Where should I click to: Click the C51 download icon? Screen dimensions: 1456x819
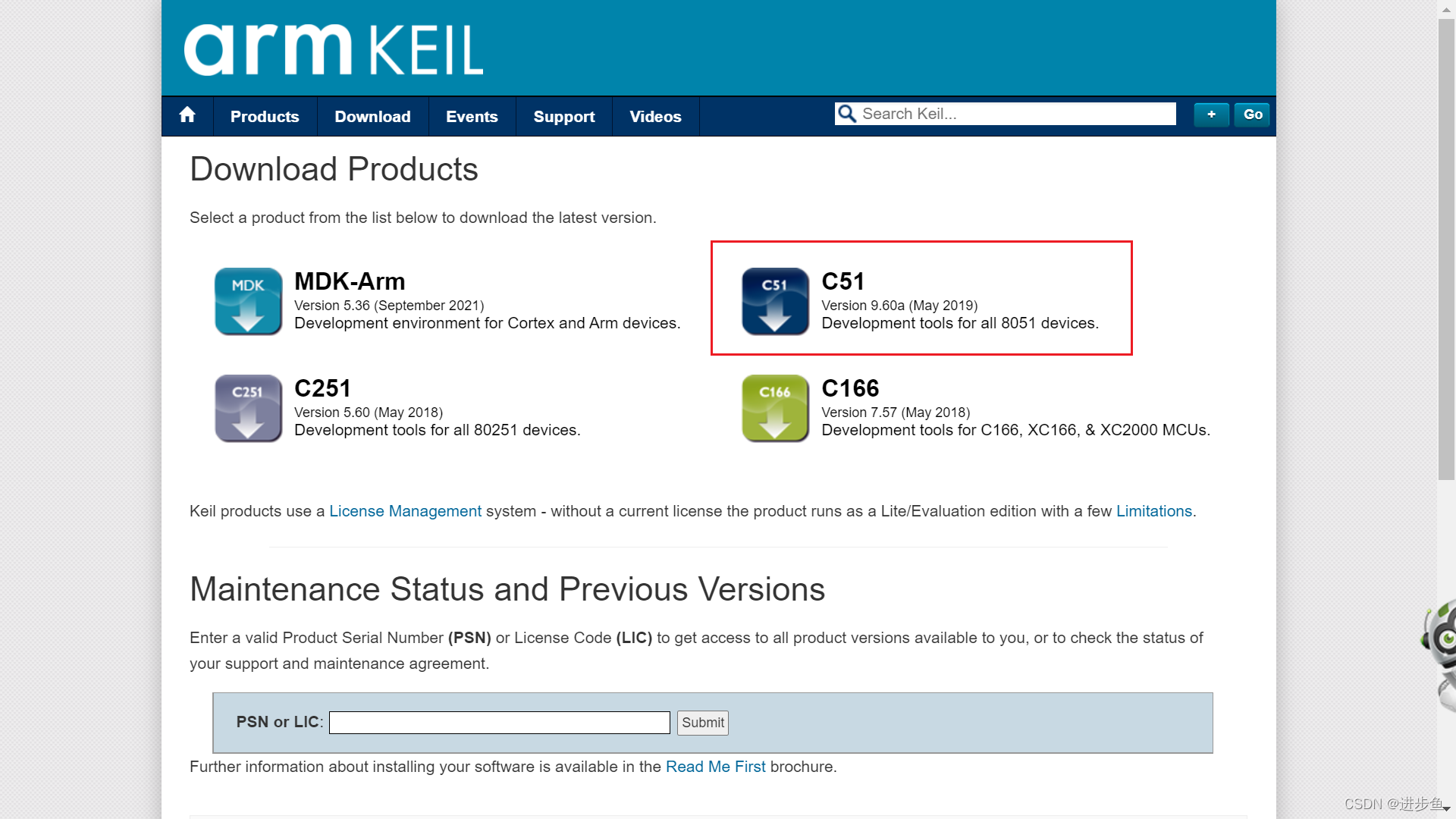pyautogui.click(x=774, y=301)
